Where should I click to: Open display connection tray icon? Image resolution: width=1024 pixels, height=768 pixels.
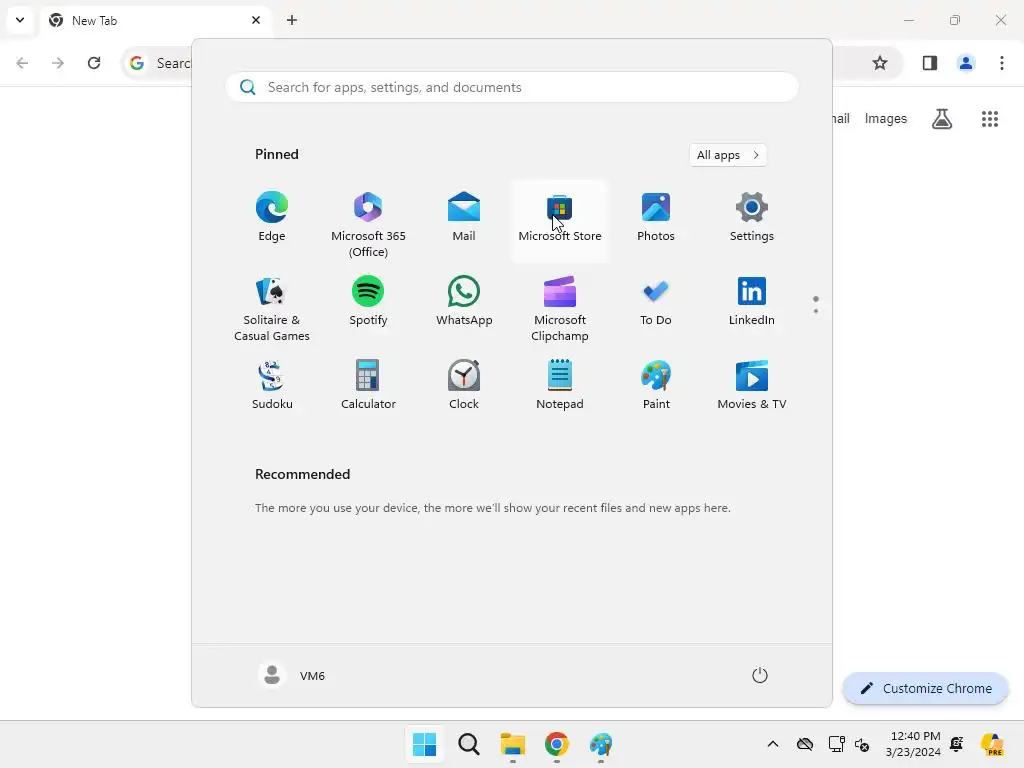pyautogui.click(x=836, y=744)
